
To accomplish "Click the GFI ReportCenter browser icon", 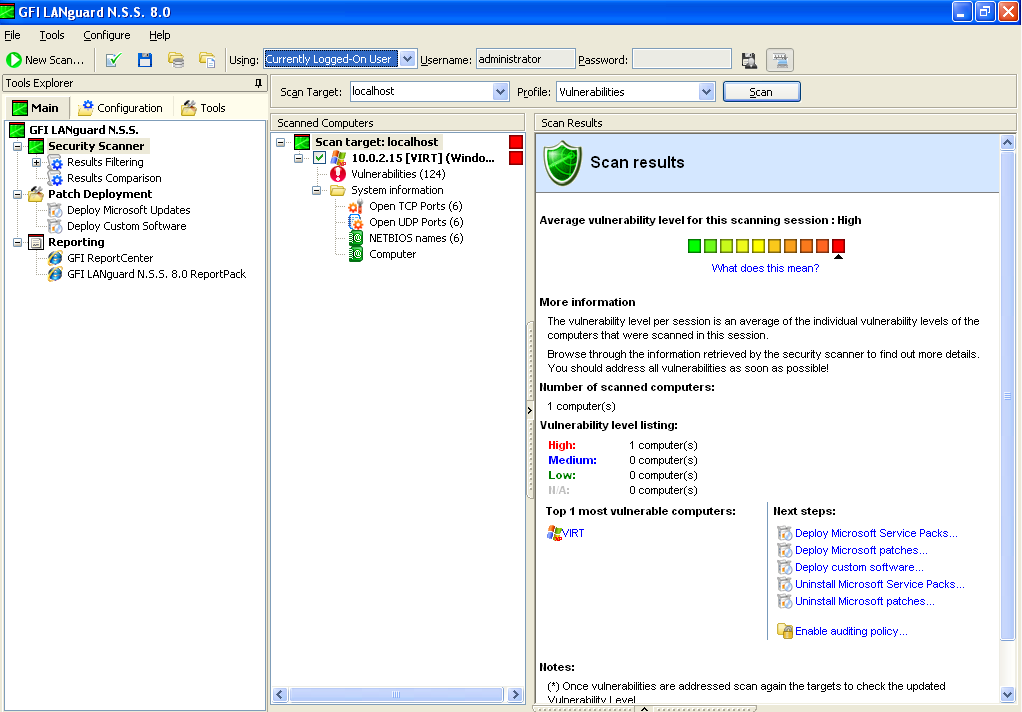I will [55, 258].
